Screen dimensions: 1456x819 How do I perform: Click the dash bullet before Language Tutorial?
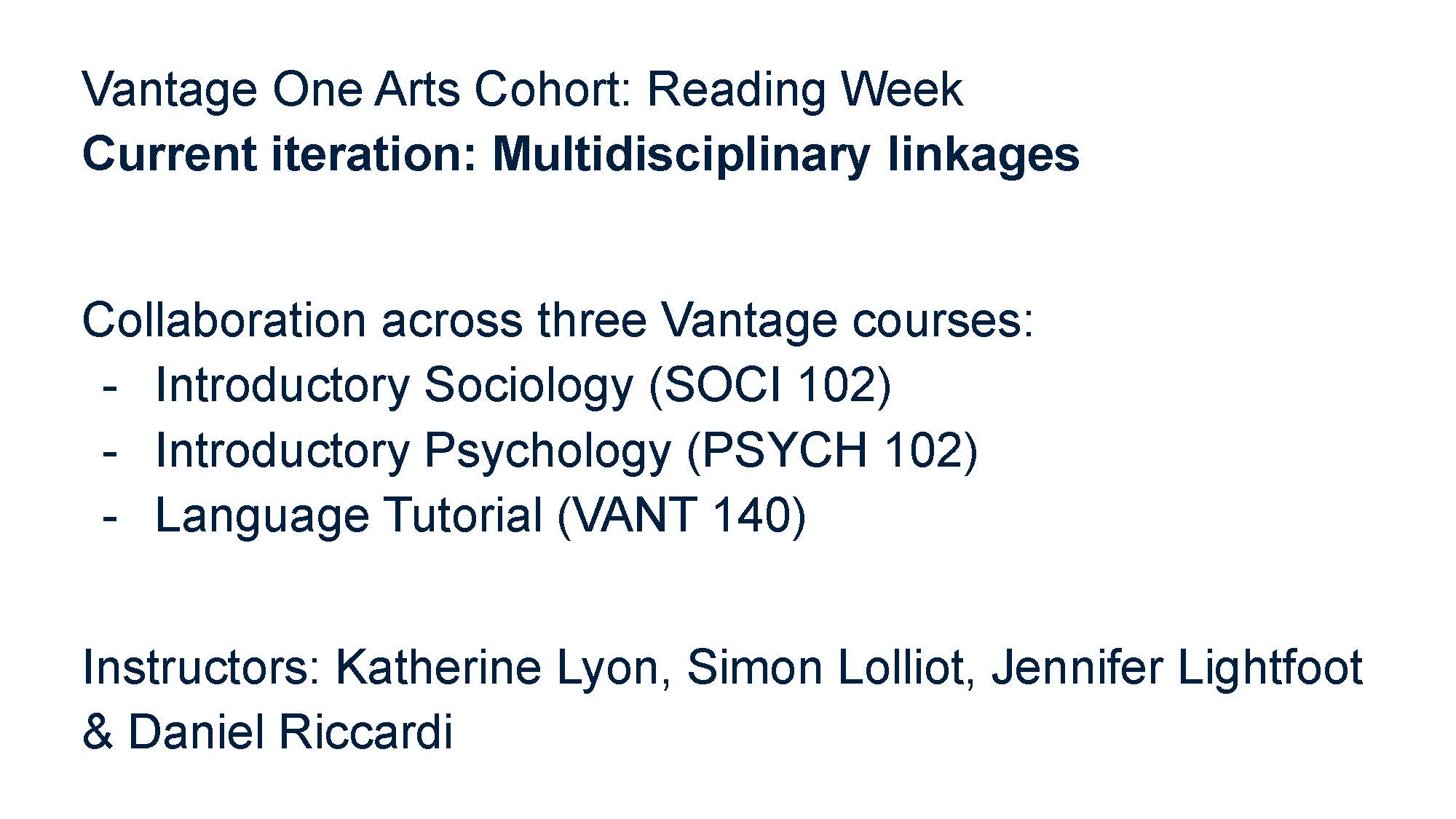tap(110, 517)
